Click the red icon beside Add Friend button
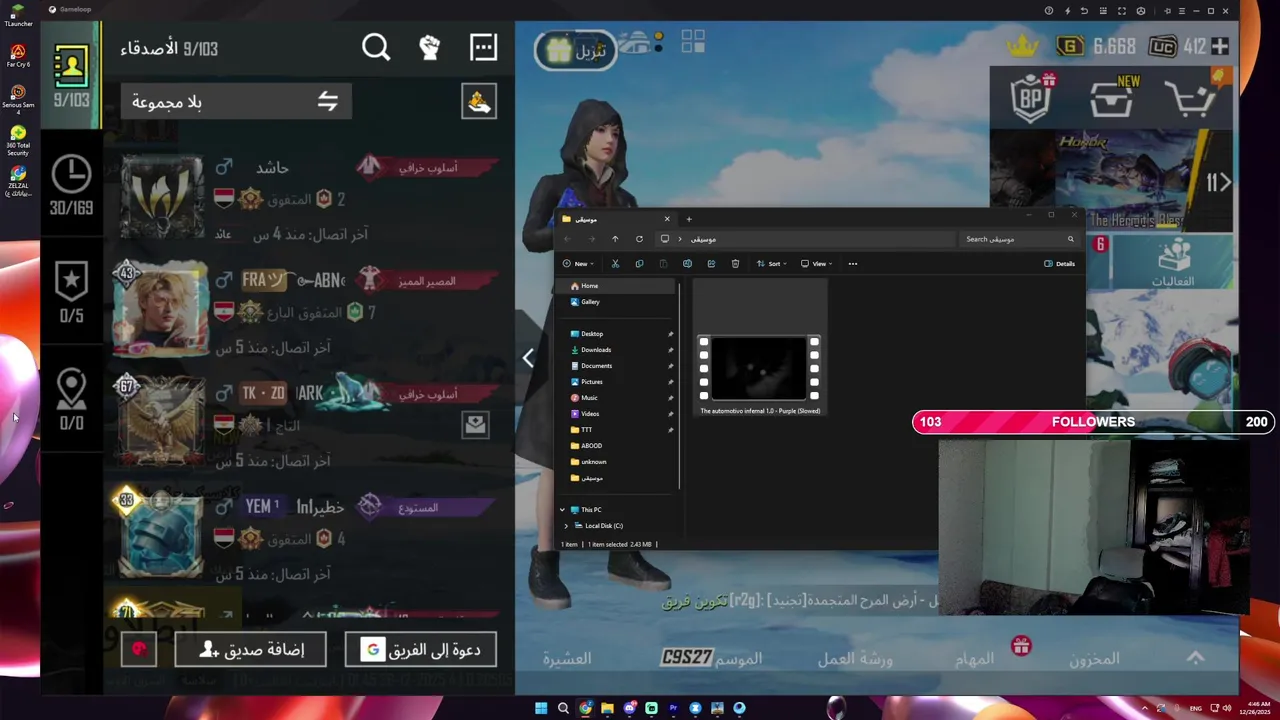This screenshot has height=720, width=1280. (x=139, y=649)
